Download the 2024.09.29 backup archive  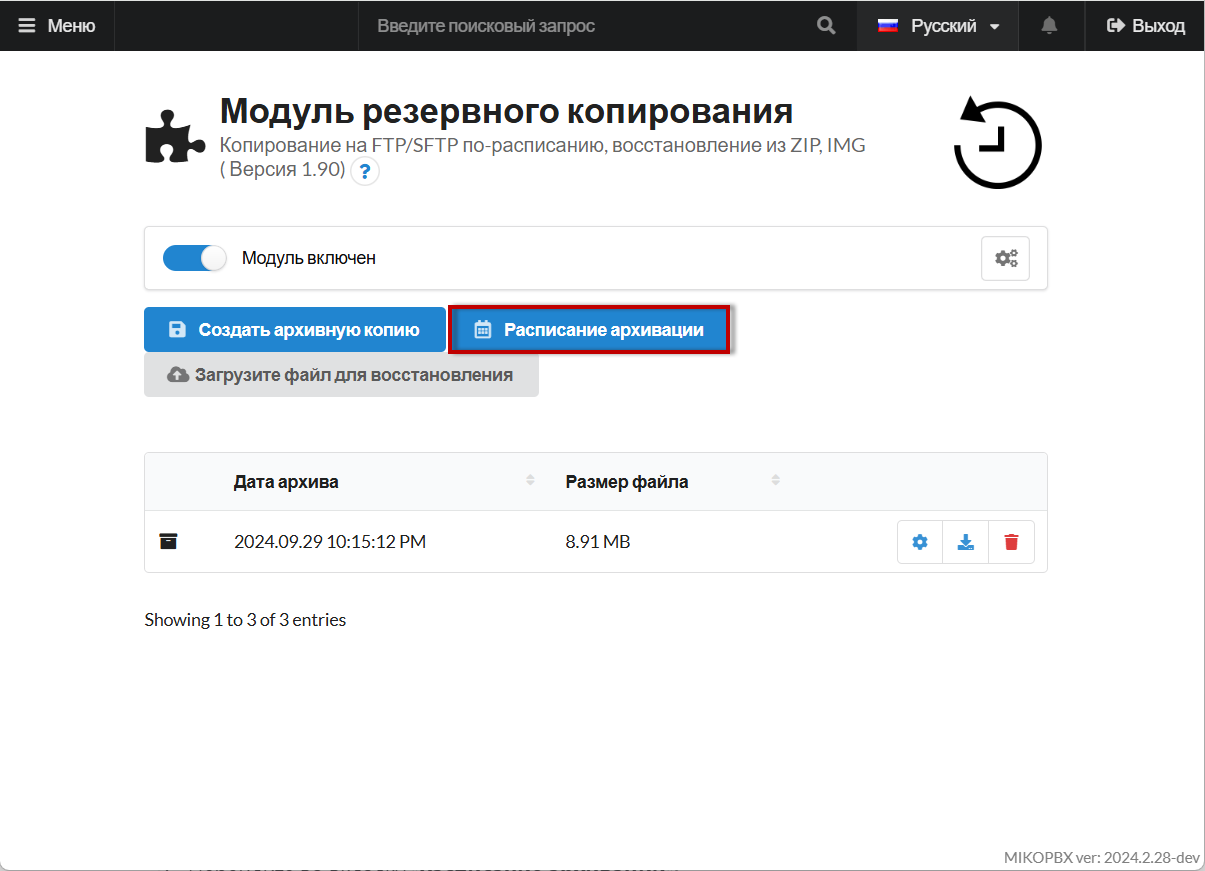(x=966, y=542)
